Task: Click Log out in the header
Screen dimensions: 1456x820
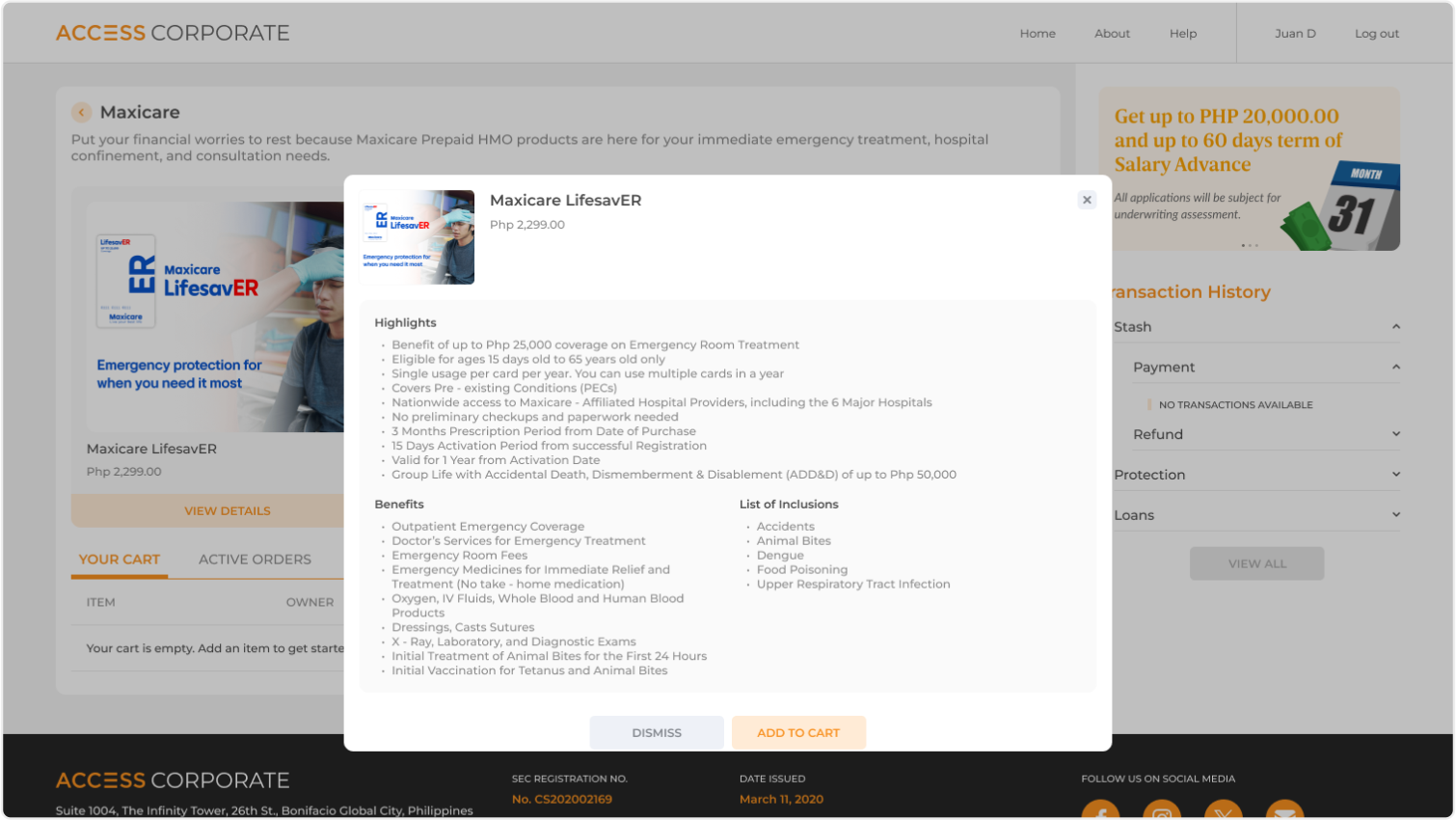Action: point(1377,34)
